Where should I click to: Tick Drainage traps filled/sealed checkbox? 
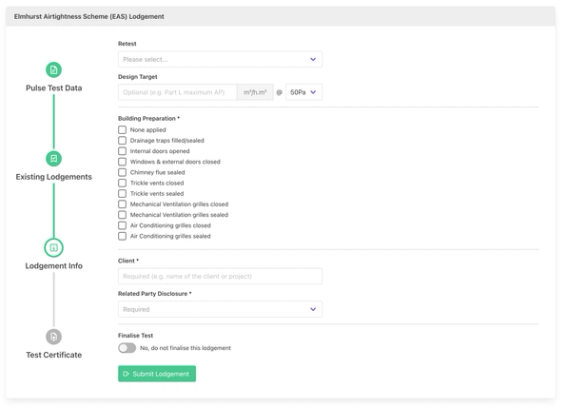pyautogui.click(x=123, y=140)
